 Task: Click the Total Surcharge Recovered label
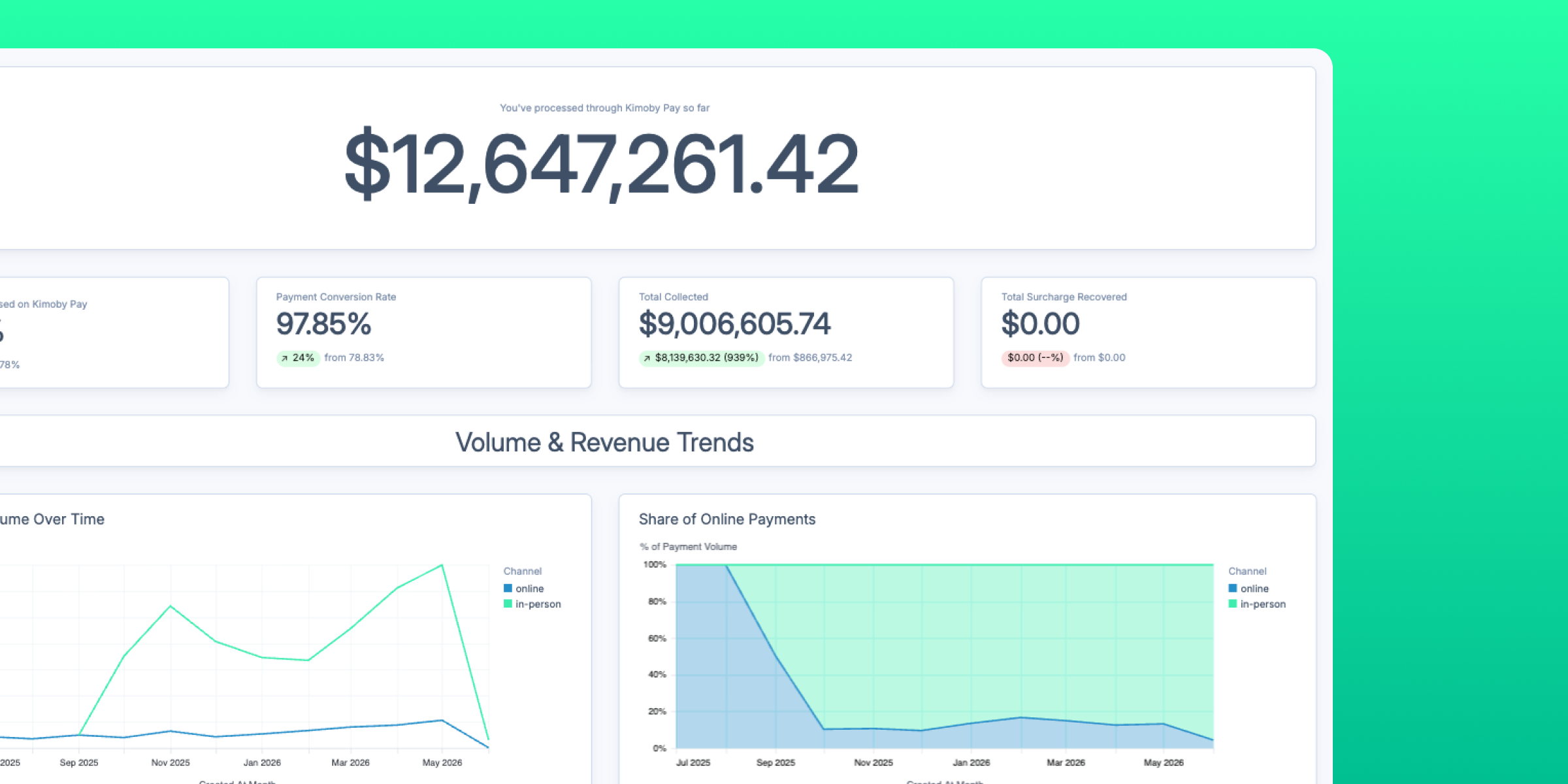click(1064, 297)
